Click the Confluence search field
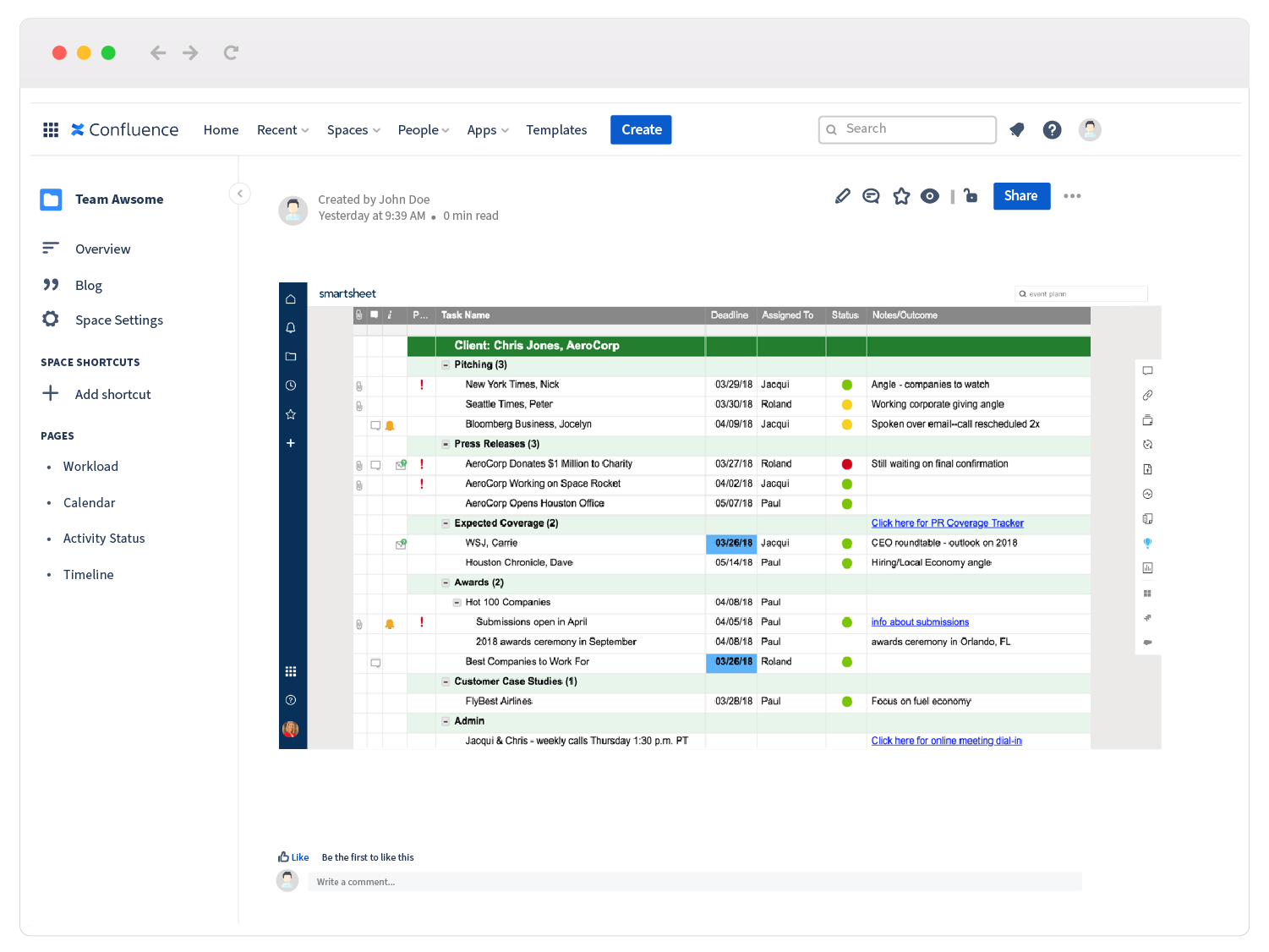This screenshot has height=952, width=1269. pos(907,129)
